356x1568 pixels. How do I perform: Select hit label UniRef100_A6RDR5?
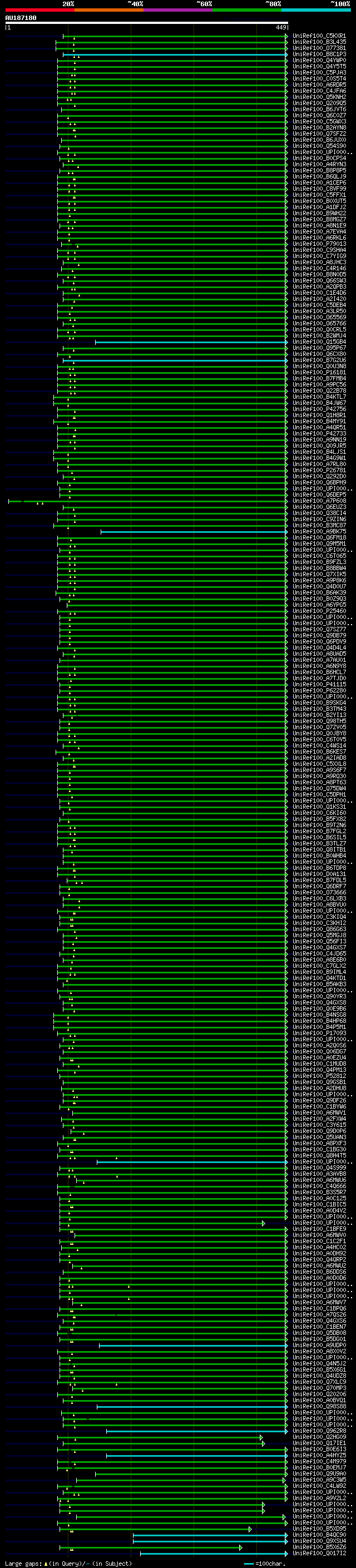(319, 85)
